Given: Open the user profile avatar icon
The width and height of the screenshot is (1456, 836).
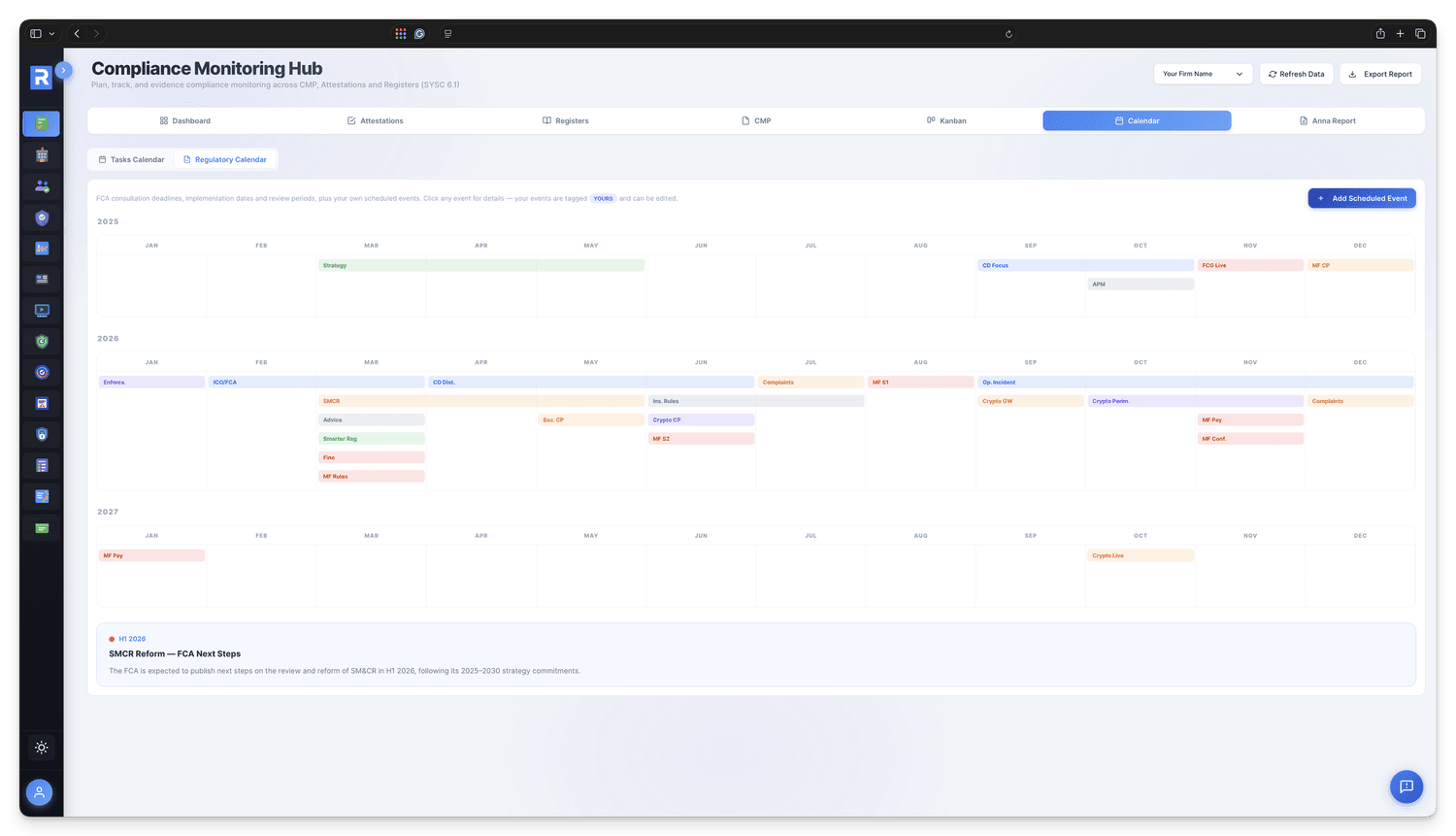Looking at the screenshot, I should tap(40, 793).
